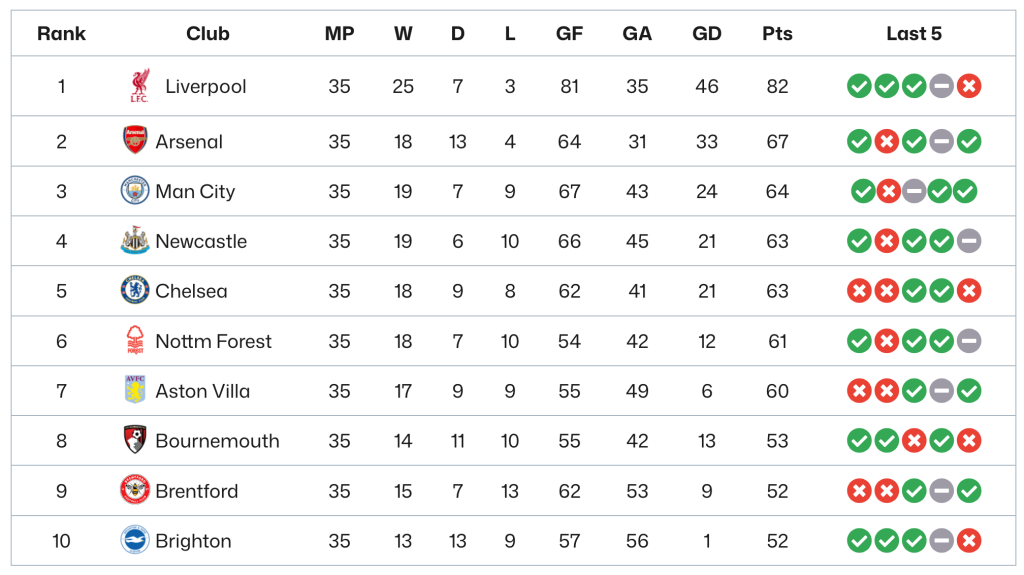
Task: Click the Brentford bee crest
Action: pos(134,491)
